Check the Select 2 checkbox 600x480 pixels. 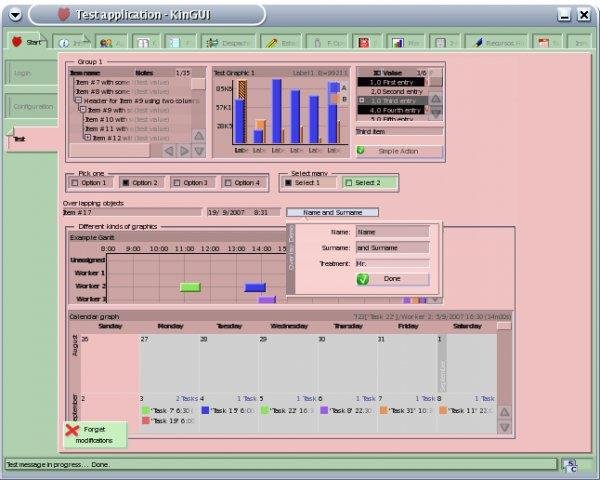click(x=369, y=183)
